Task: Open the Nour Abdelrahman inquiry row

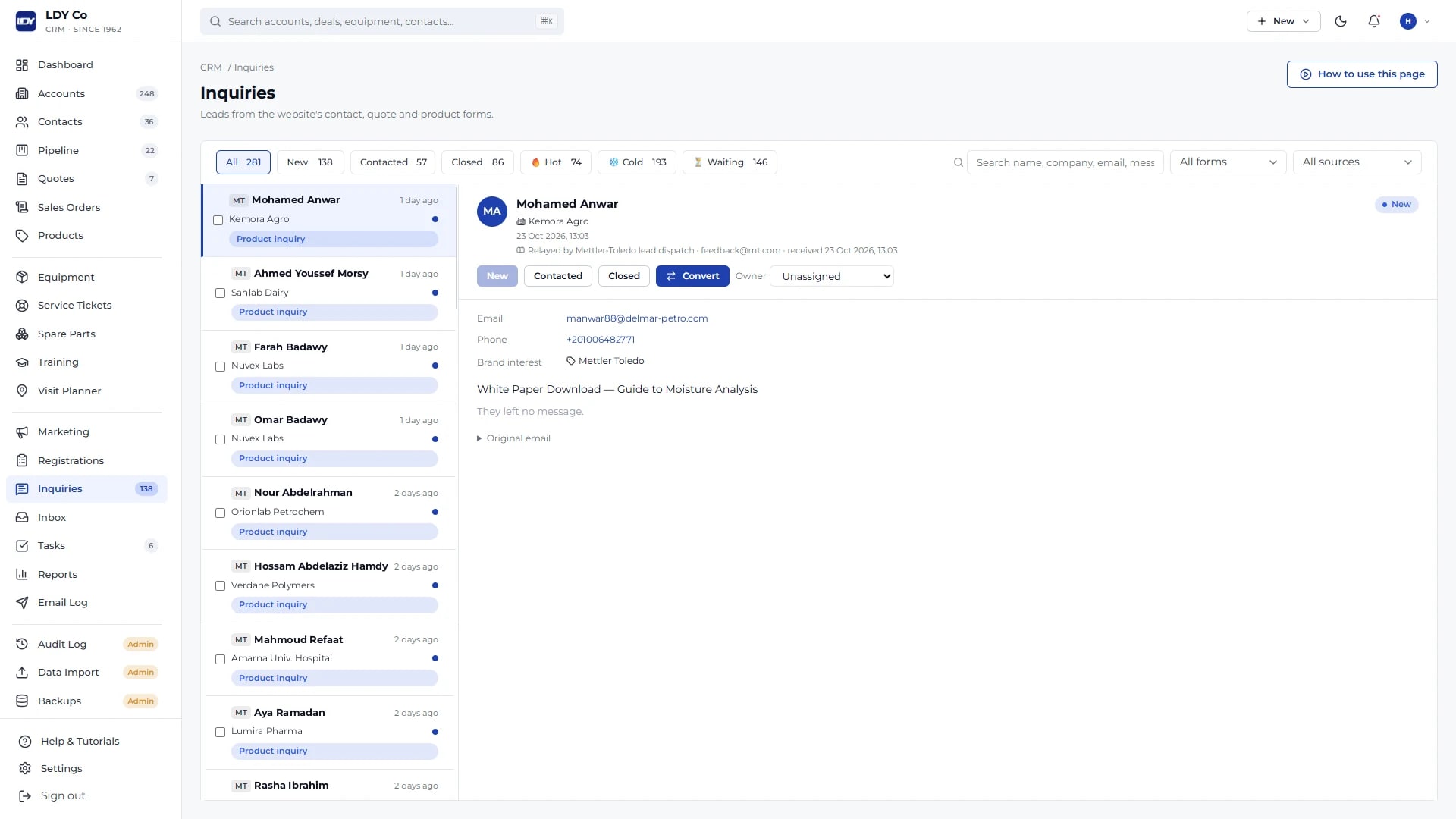Action: [x=329, y=513]
